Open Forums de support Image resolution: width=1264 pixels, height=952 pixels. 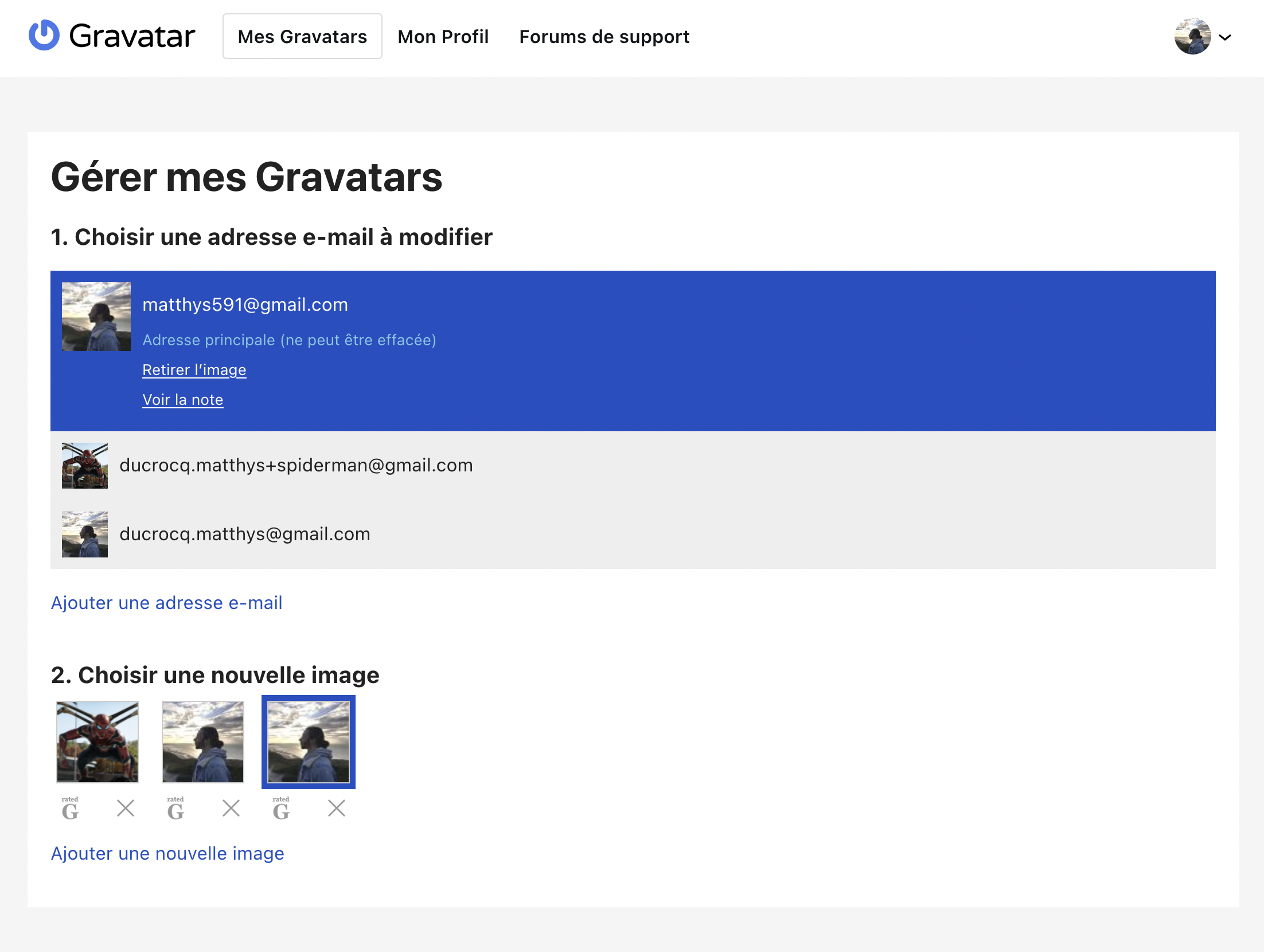[x=604, y=37]
